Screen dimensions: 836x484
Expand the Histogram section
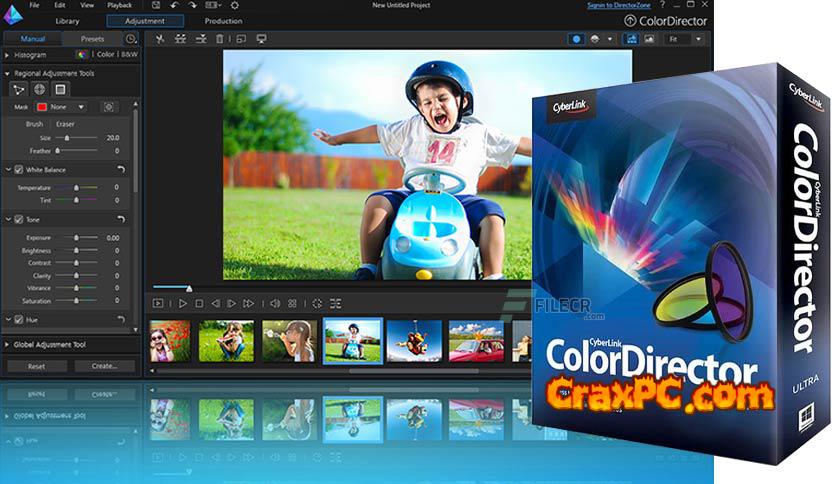7,55
